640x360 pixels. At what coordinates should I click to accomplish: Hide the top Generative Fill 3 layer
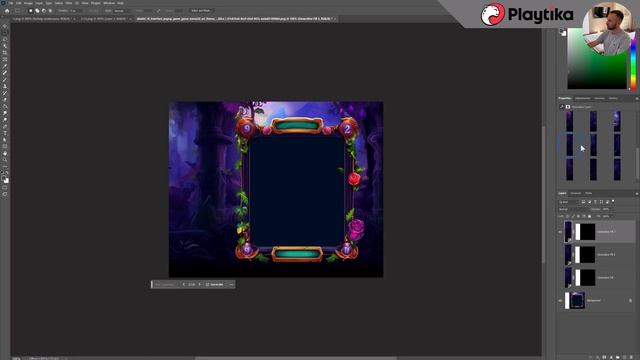(x=560, y=231)
